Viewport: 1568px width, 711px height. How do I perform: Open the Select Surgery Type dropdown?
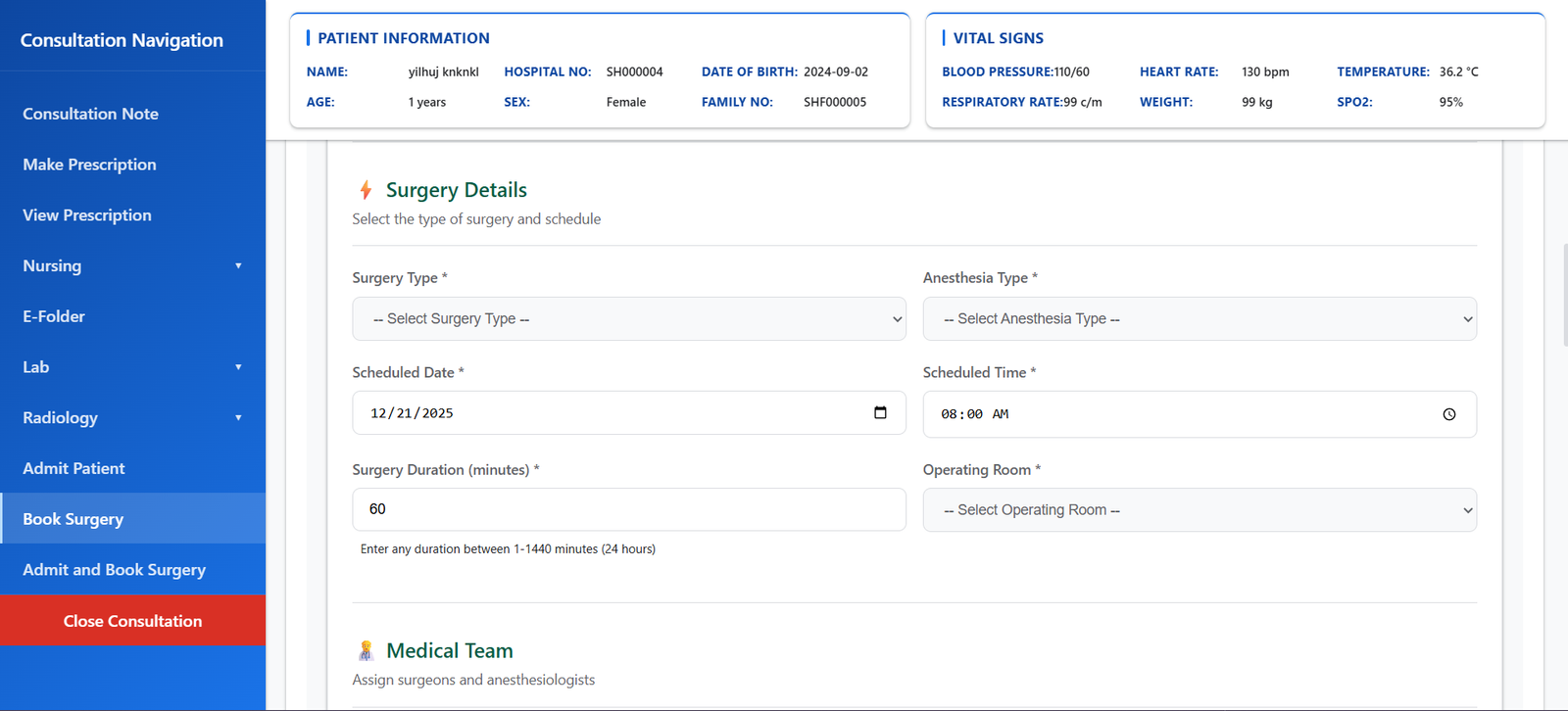pyautogui.click(x=628, y=319)
